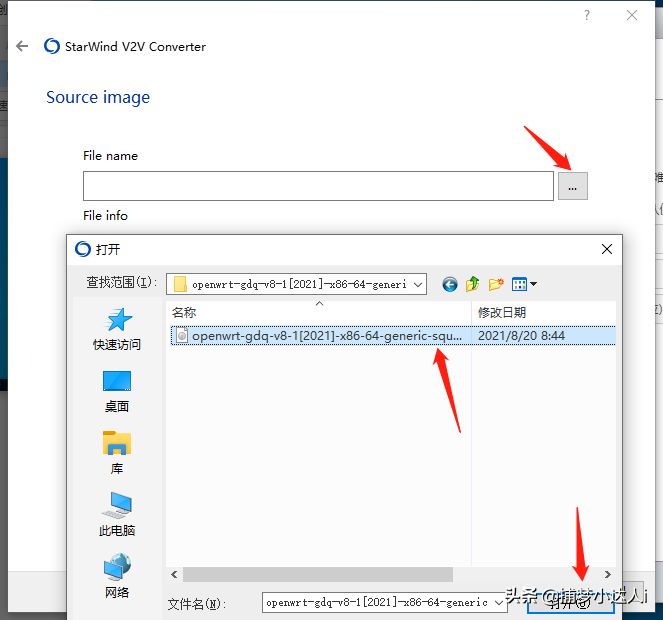Click the 打开 open button
Image resolution: width=663 pixels, height=620 pixels.
(x=570, y=602)
